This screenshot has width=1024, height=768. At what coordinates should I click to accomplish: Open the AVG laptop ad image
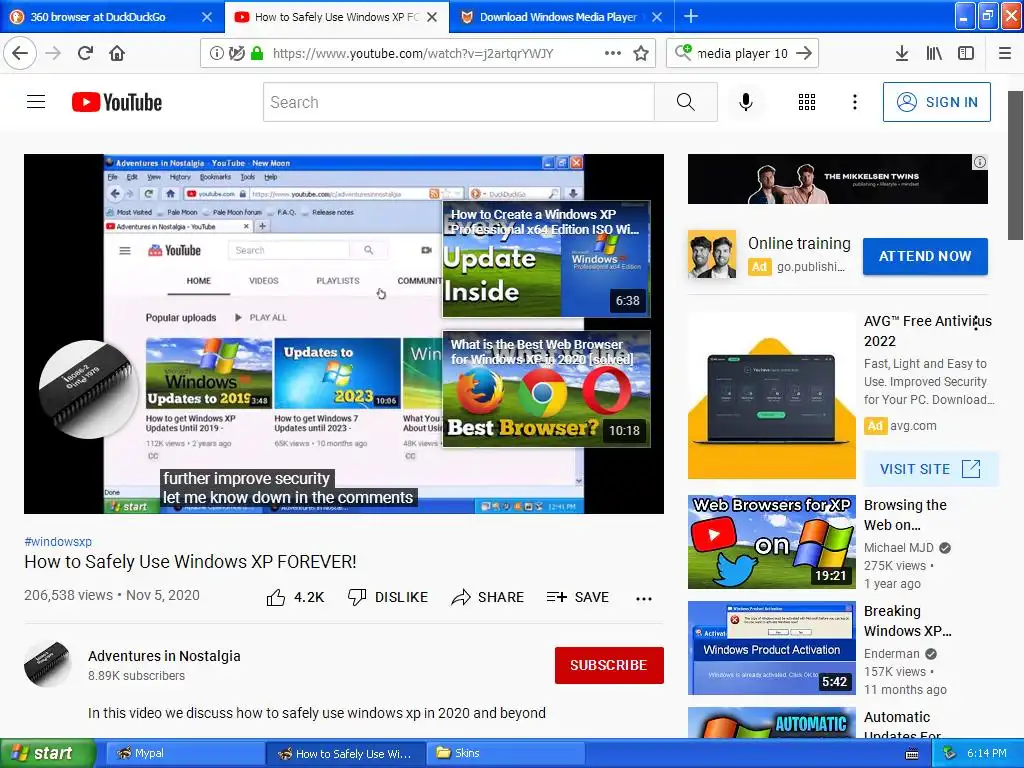pos(771,396)
